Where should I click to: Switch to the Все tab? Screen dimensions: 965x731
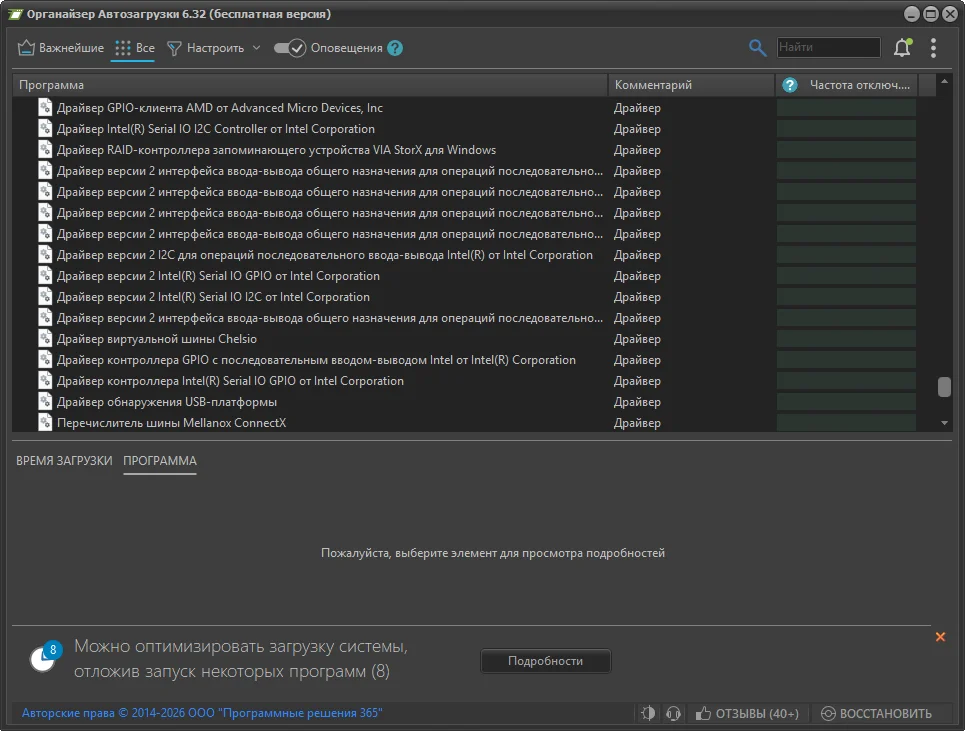(134, 48)
